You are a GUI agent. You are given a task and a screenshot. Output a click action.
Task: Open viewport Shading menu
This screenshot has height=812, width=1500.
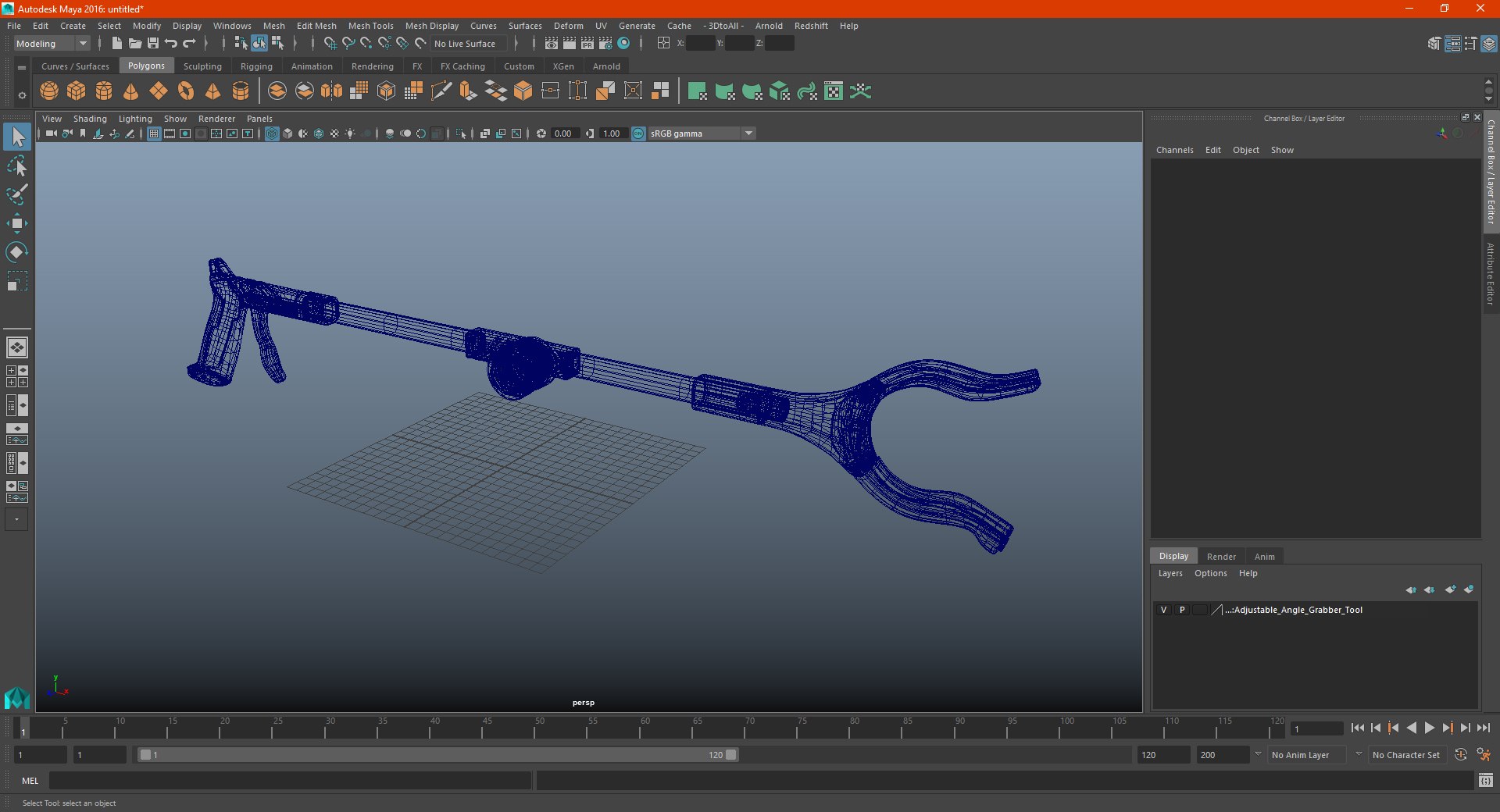pos(90,119)
